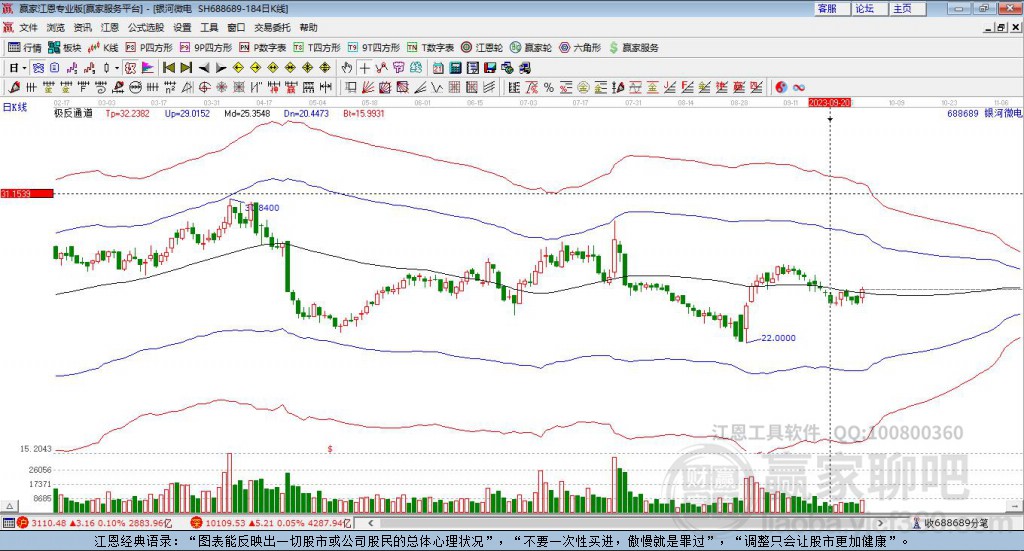The width and height of the screenshot is (1024, 551).
Task: Open the 设置 menu
Action: [182, 27]
